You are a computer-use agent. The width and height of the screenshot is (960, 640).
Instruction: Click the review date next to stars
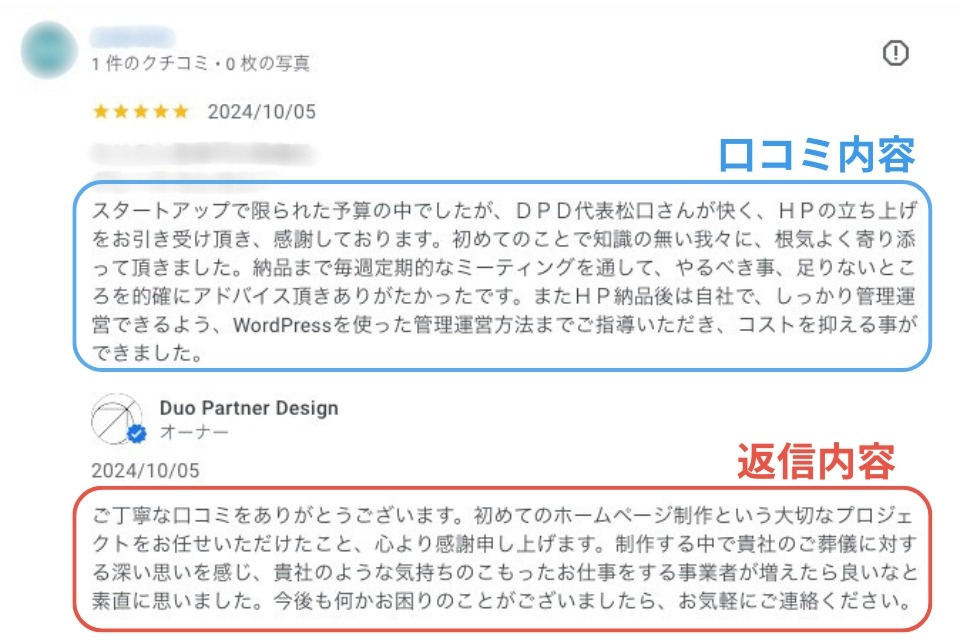[261, 112]
